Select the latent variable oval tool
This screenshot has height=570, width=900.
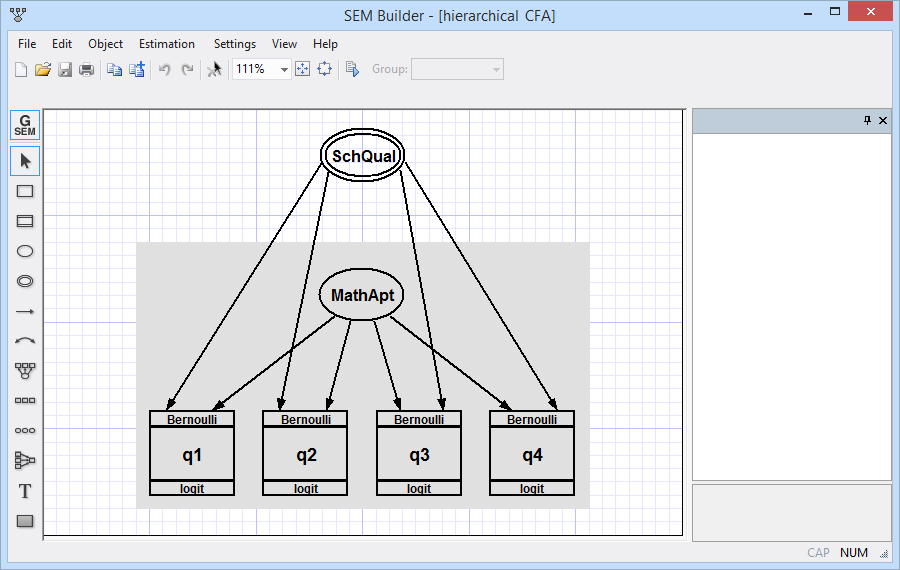pyautogui.click(x=25, y=251)
